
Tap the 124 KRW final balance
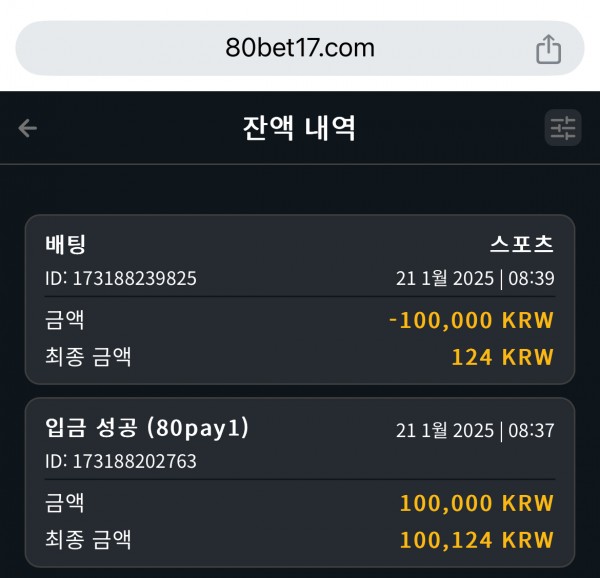[x=502, y=357]
